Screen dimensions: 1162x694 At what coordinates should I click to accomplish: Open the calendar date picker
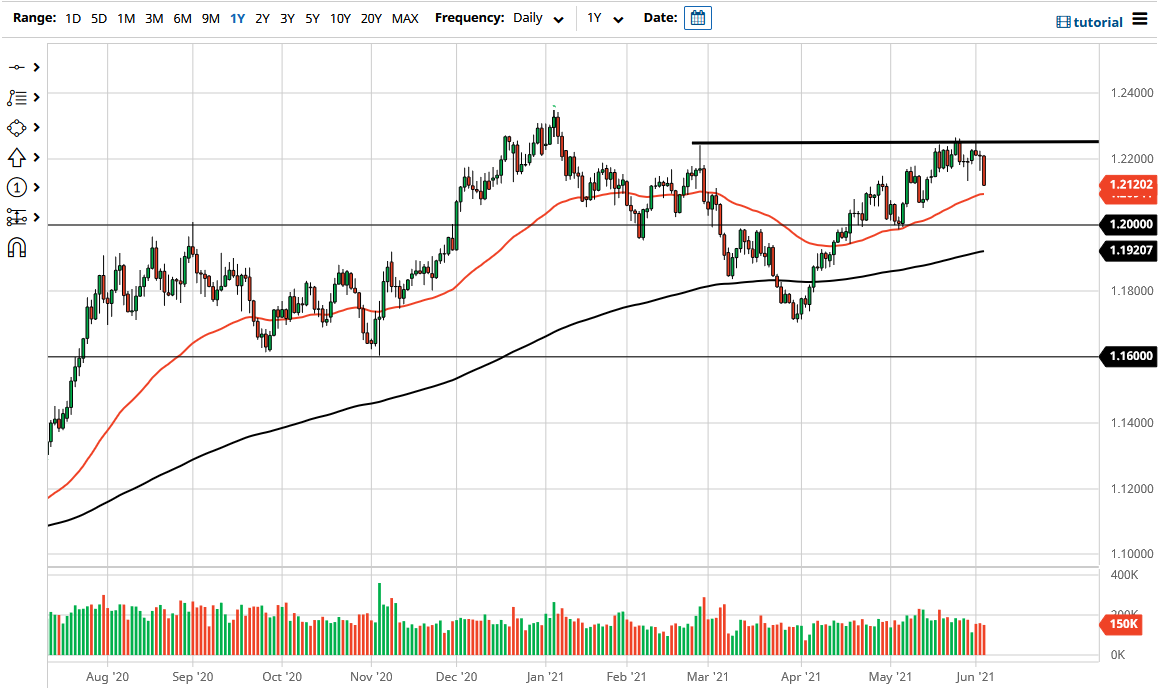tap(697, 17)
